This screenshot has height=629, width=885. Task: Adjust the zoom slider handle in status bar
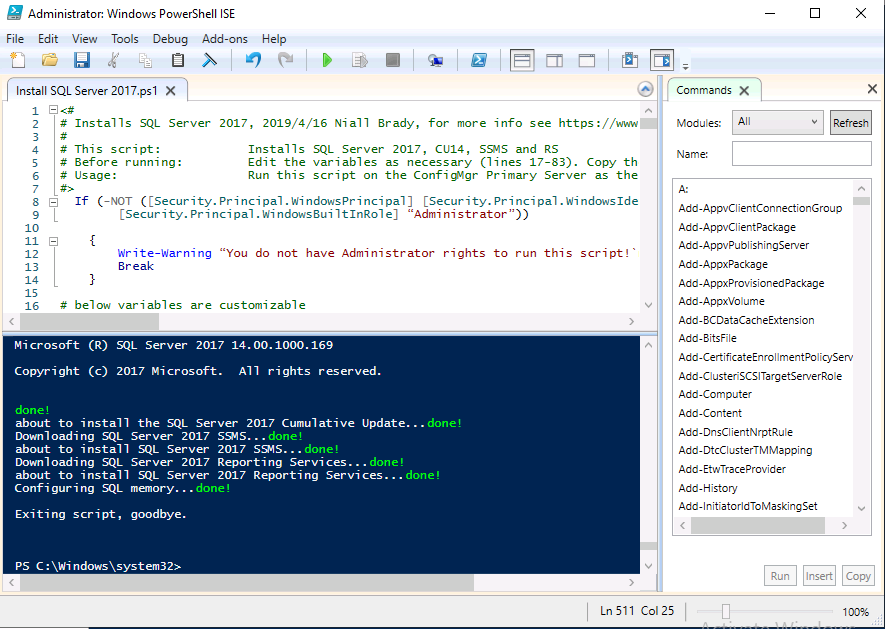pos(726,611)
